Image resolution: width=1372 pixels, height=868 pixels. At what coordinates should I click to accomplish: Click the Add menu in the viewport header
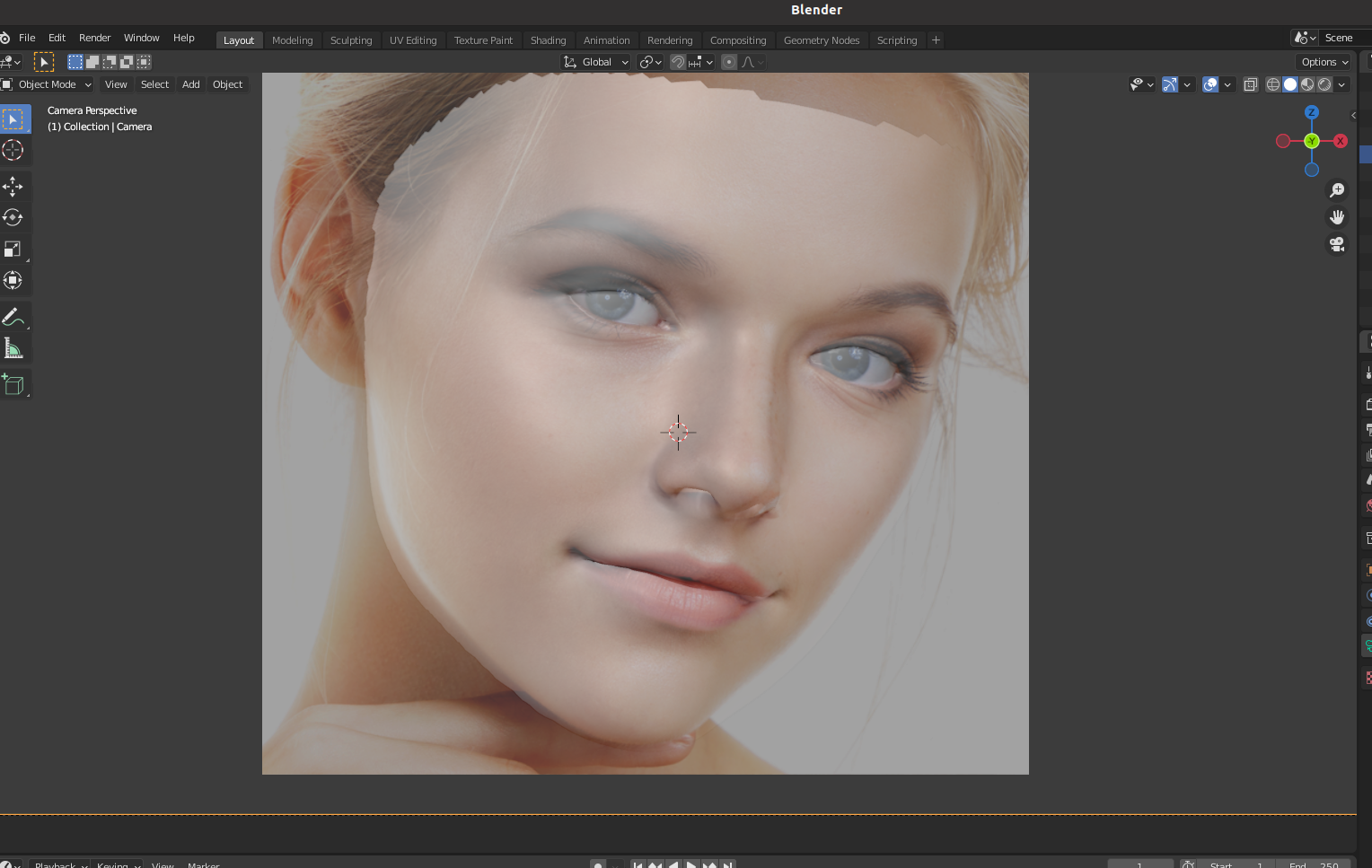point(190,84)
